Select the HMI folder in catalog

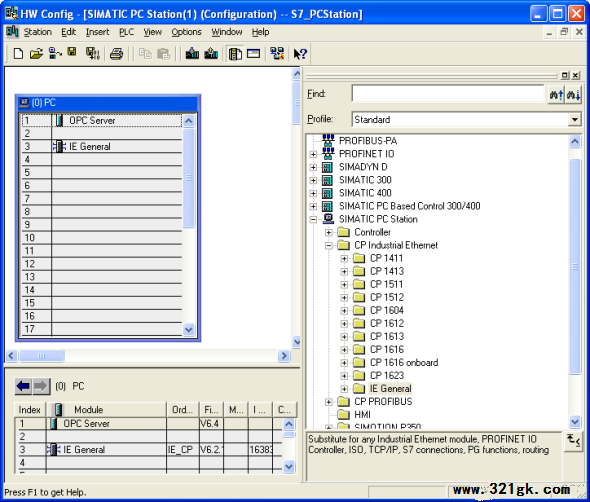point(362,415)
